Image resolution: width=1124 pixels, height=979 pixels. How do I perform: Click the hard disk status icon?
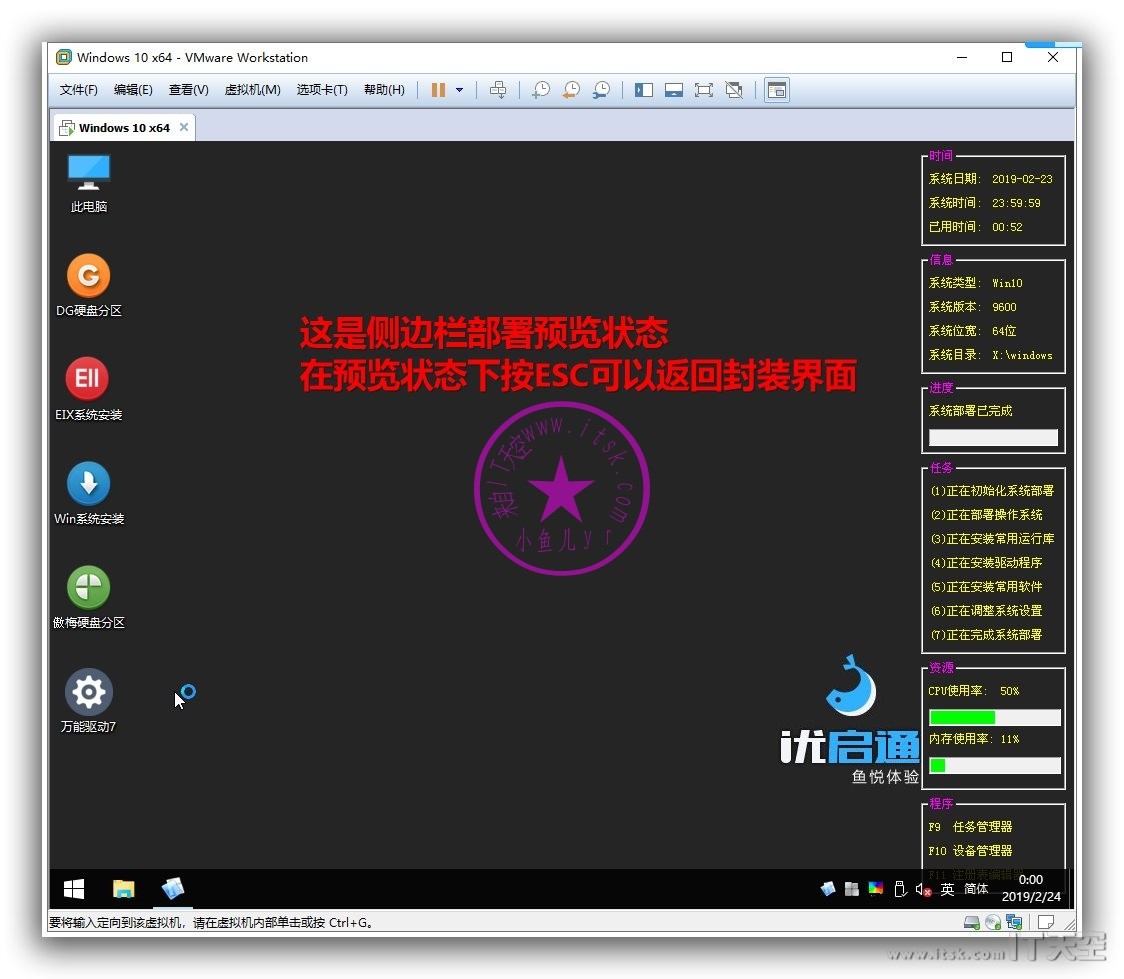point(971,922)
